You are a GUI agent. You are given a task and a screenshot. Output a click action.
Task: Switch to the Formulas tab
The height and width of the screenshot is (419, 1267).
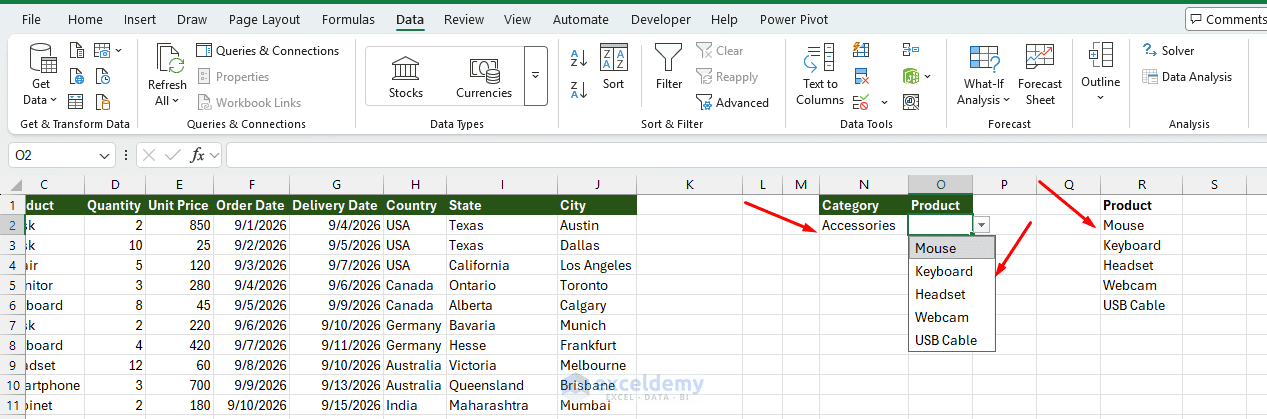(x=348, y=19)
